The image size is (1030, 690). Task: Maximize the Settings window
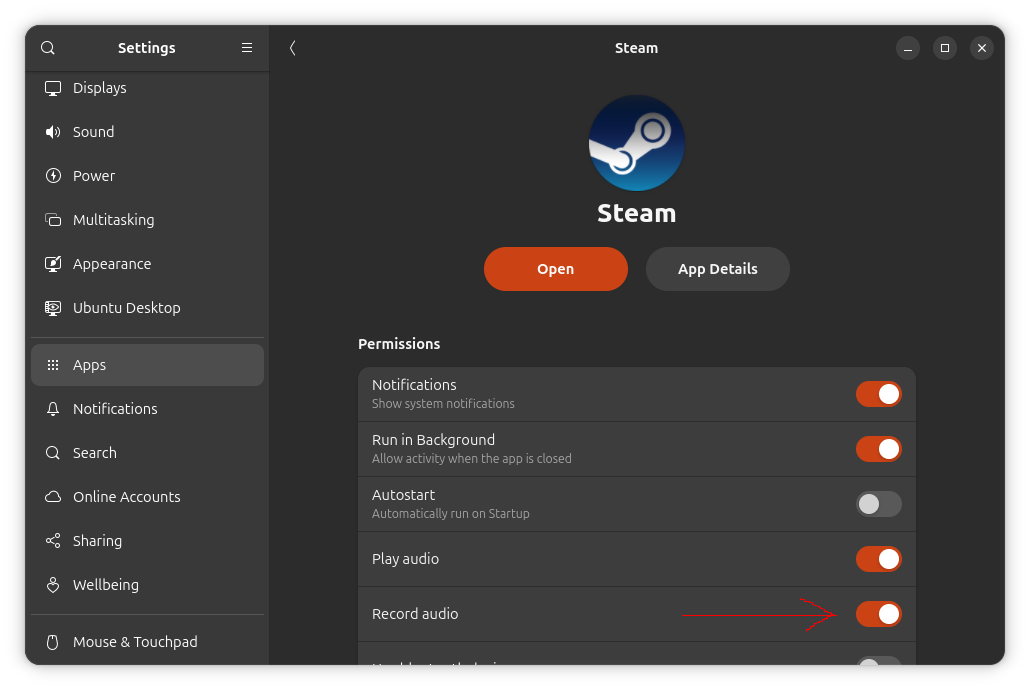coord(945,48)
